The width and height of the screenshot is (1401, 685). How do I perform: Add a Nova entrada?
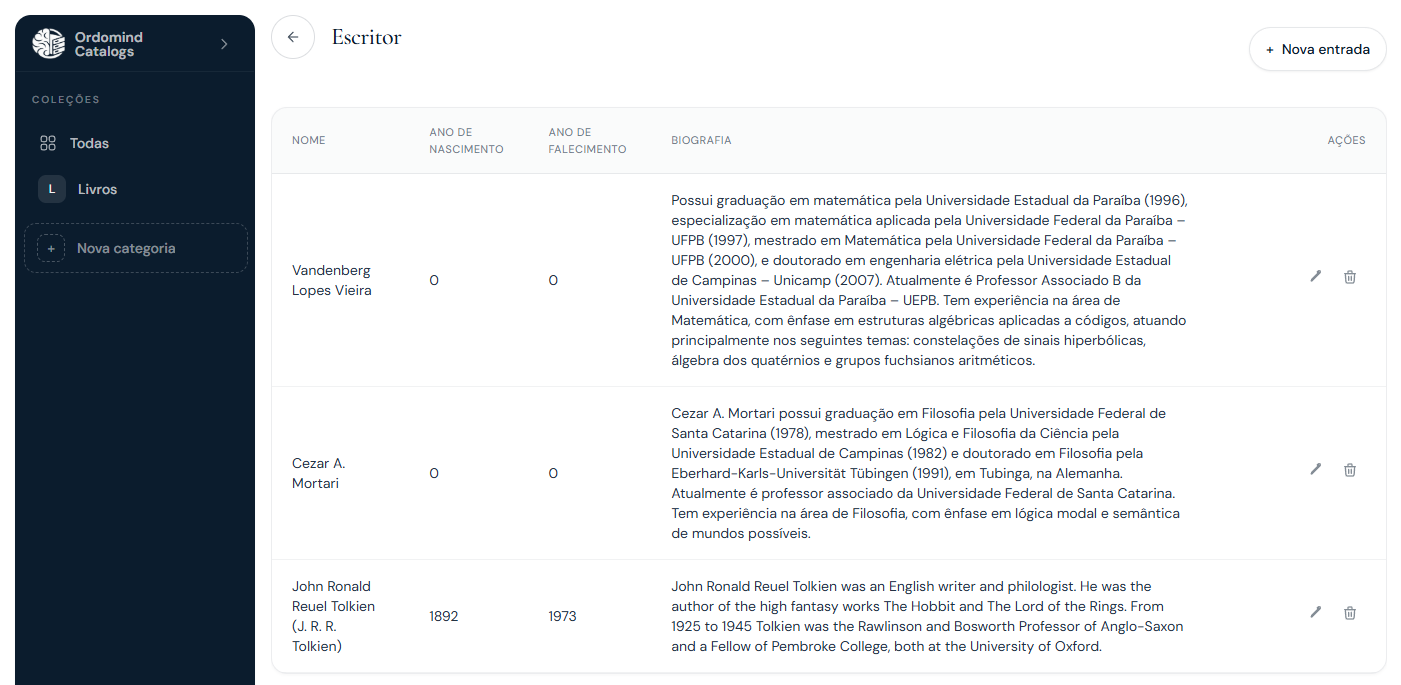click(1317, 49)
